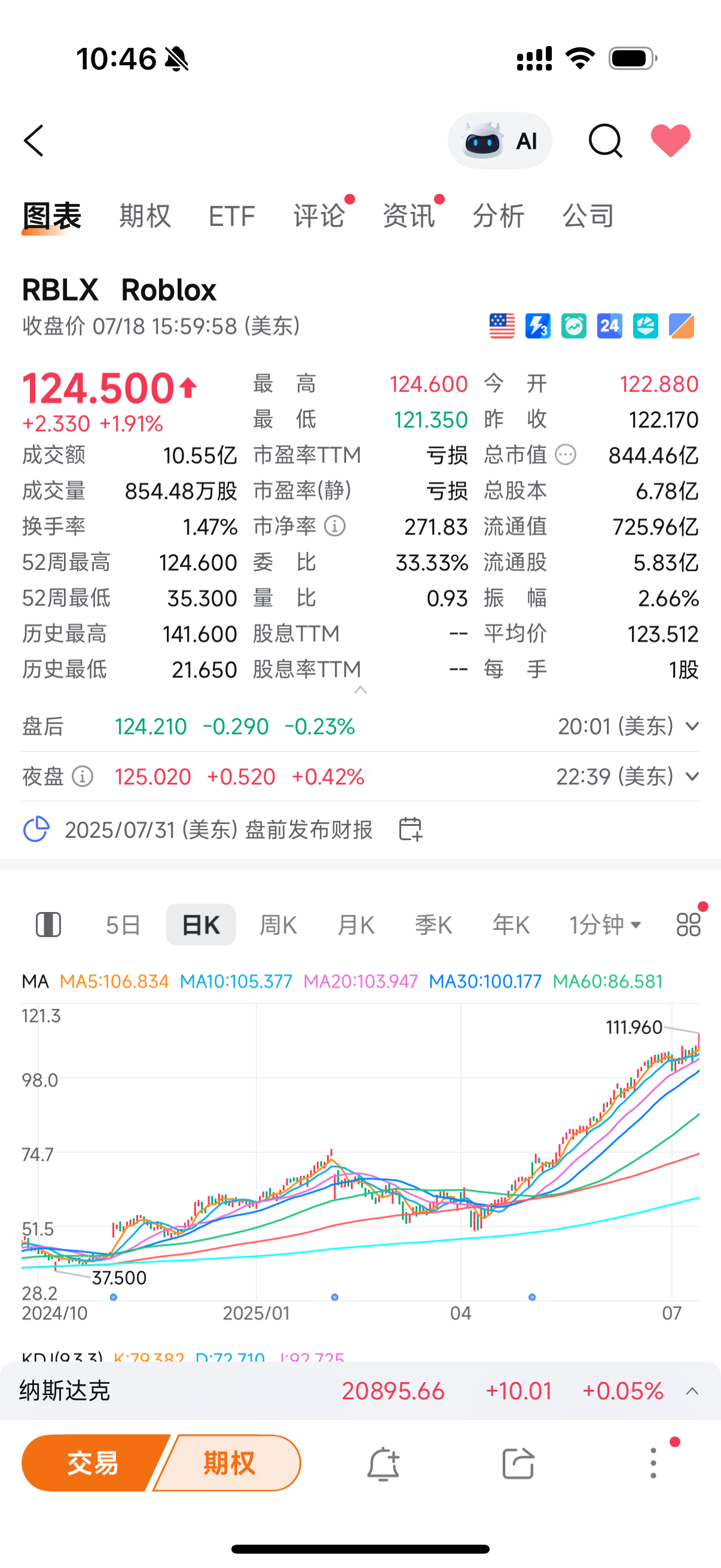Tap the 成交额 10.55亿 value
This screenshot has width=721, height=1568.
[200, 454]
